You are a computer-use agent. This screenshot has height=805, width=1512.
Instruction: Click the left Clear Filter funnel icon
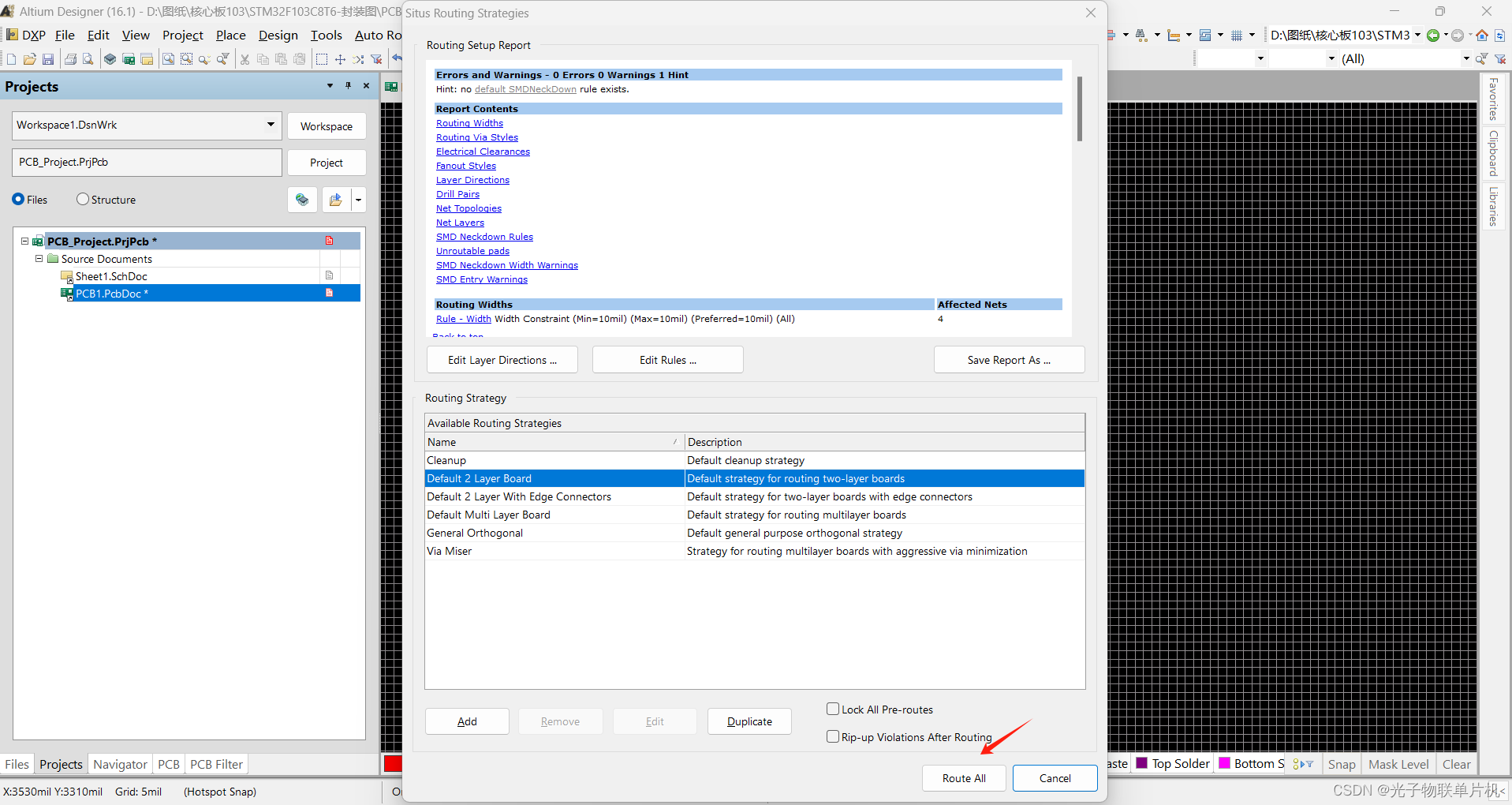(377, 59)
